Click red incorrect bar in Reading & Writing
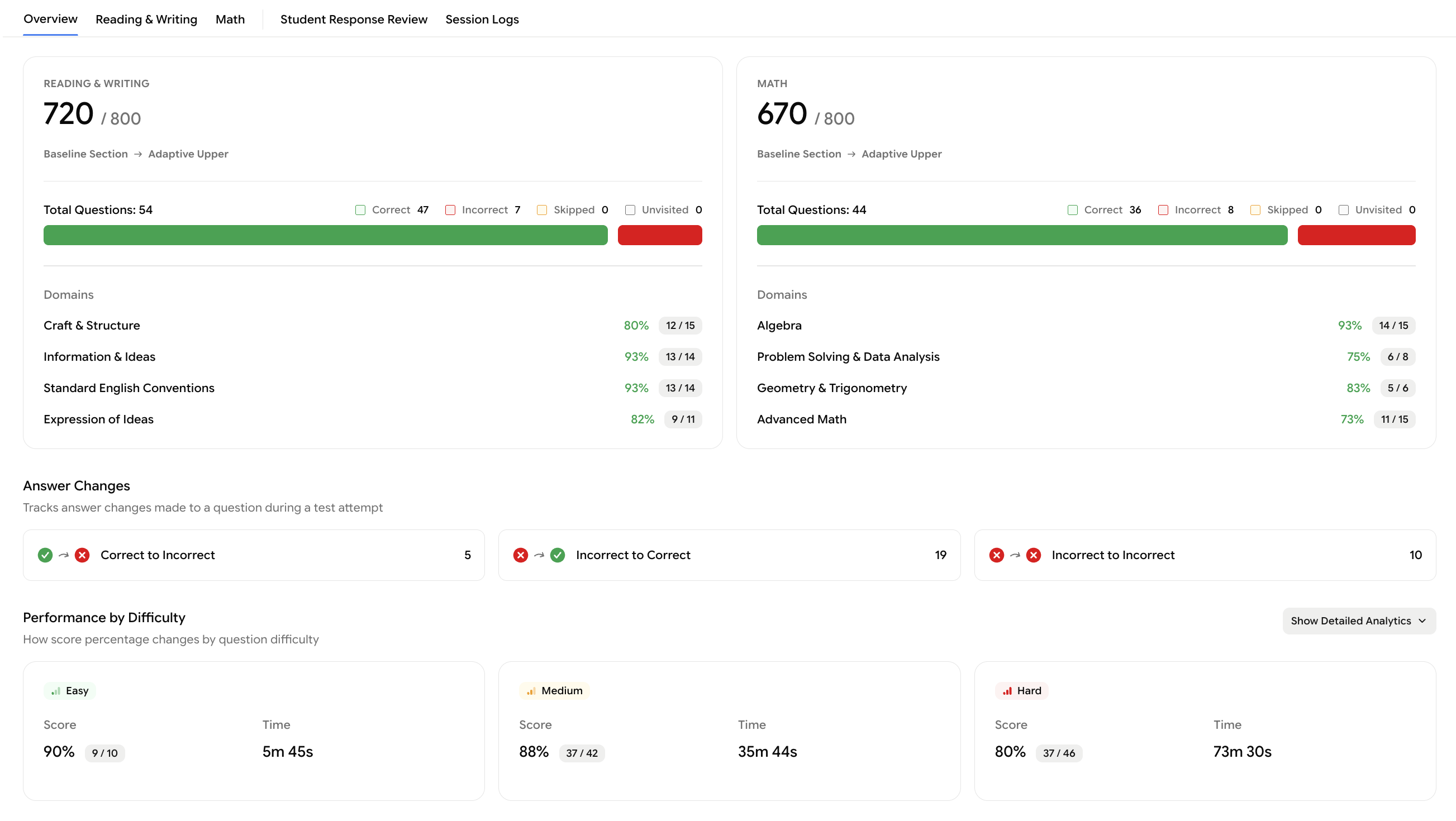Screen dimensions: 1456x821 (x=660, y=235)
